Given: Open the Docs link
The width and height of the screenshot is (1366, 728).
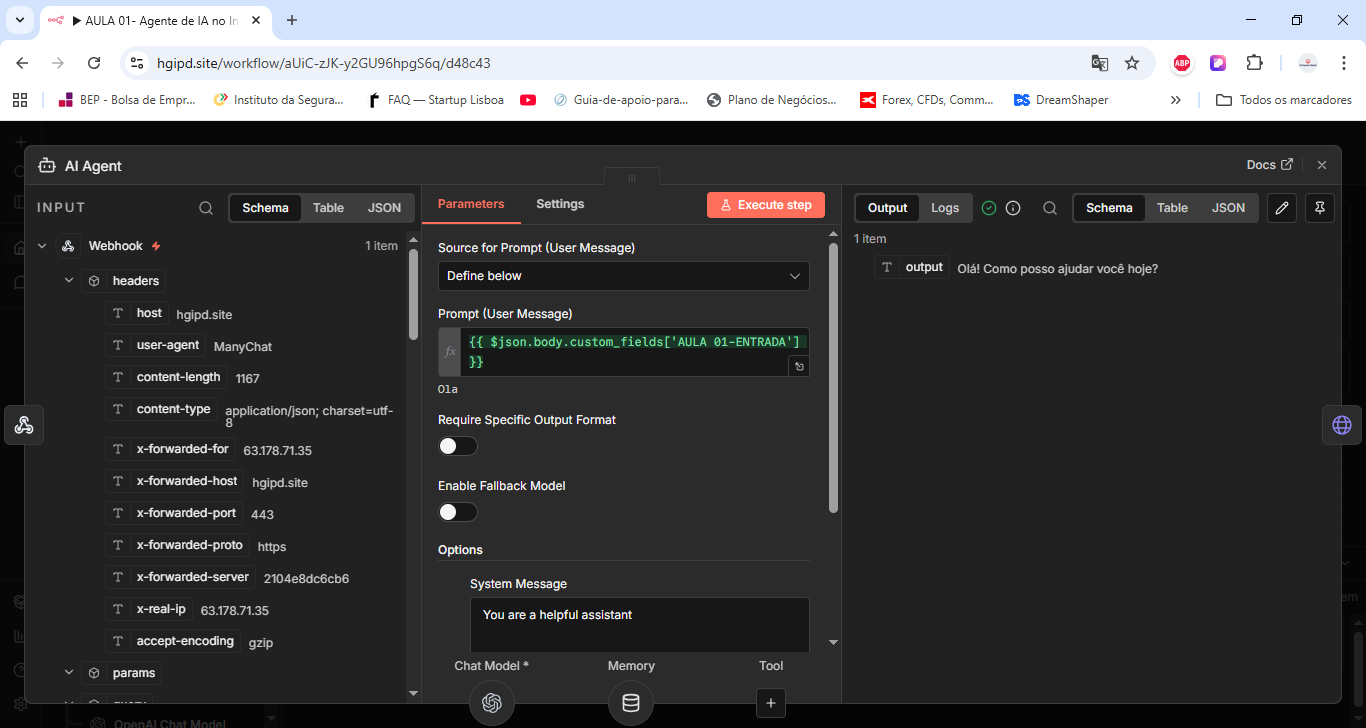Looking at the screenshot, I should (1269, 165).
